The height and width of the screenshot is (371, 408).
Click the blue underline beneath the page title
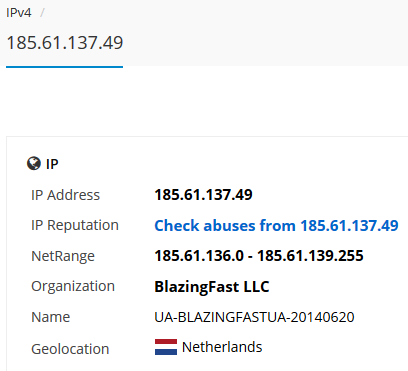[65, 67]
